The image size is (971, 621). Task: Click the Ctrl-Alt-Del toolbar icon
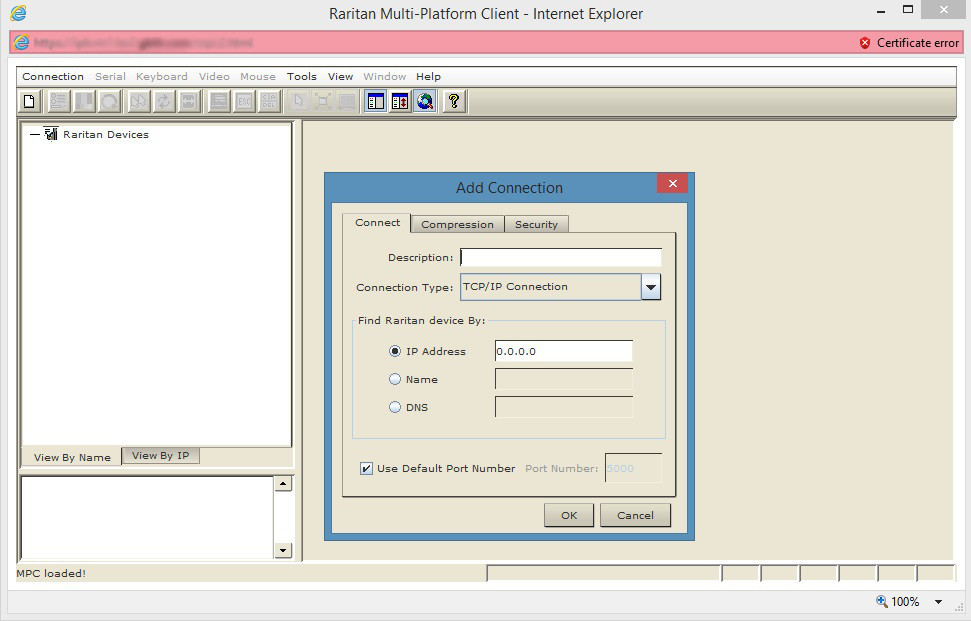[269, 101]
